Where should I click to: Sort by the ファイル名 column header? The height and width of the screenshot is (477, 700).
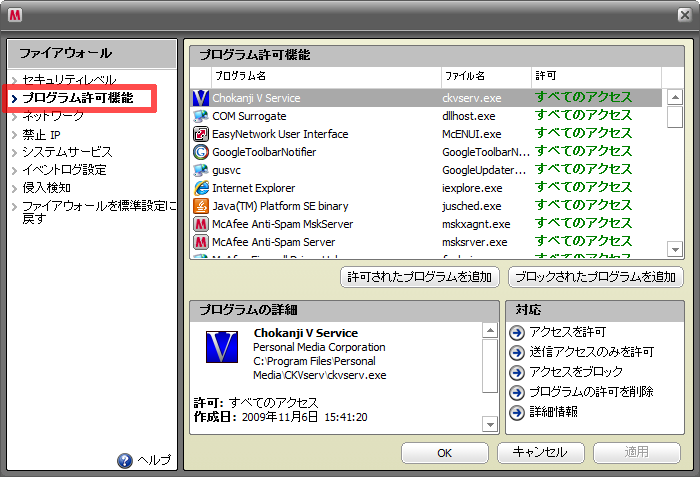coord(464,75)
